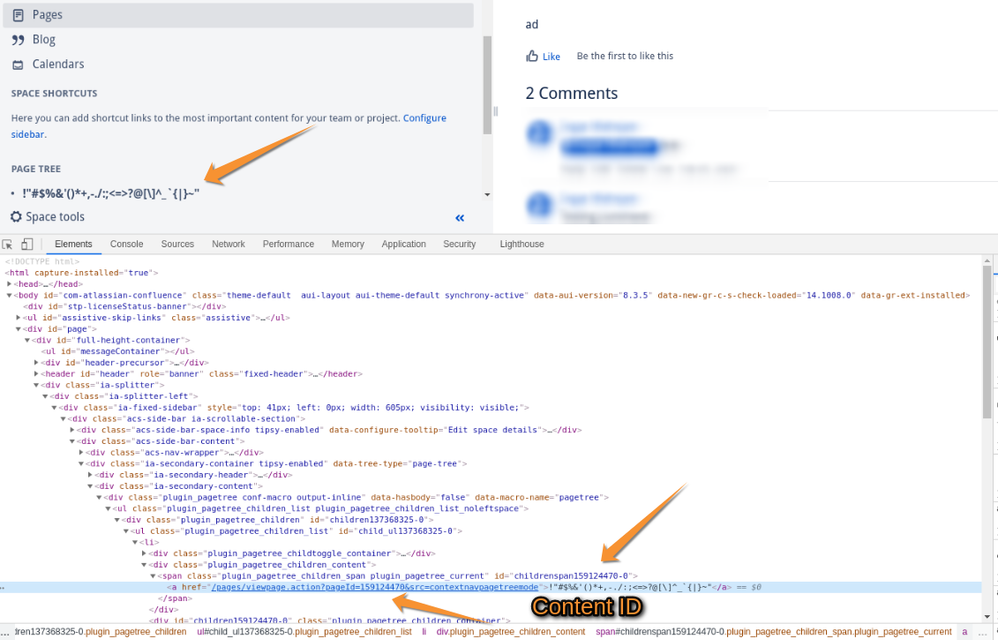Select the plugin_pagetree conf-macro div line
This screenshot has width=998, height=640.
[x=356, y=497]
